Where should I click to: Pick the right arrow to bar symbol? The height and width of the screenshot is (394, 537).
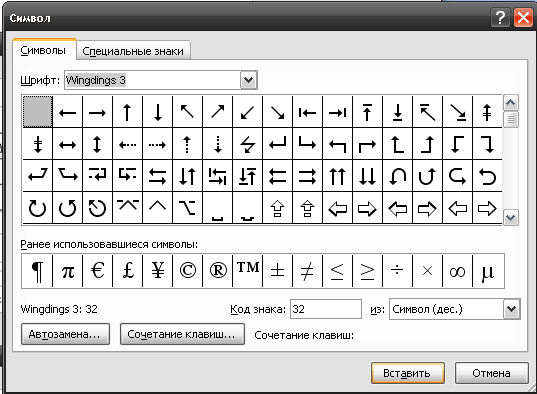click(337, 112)
